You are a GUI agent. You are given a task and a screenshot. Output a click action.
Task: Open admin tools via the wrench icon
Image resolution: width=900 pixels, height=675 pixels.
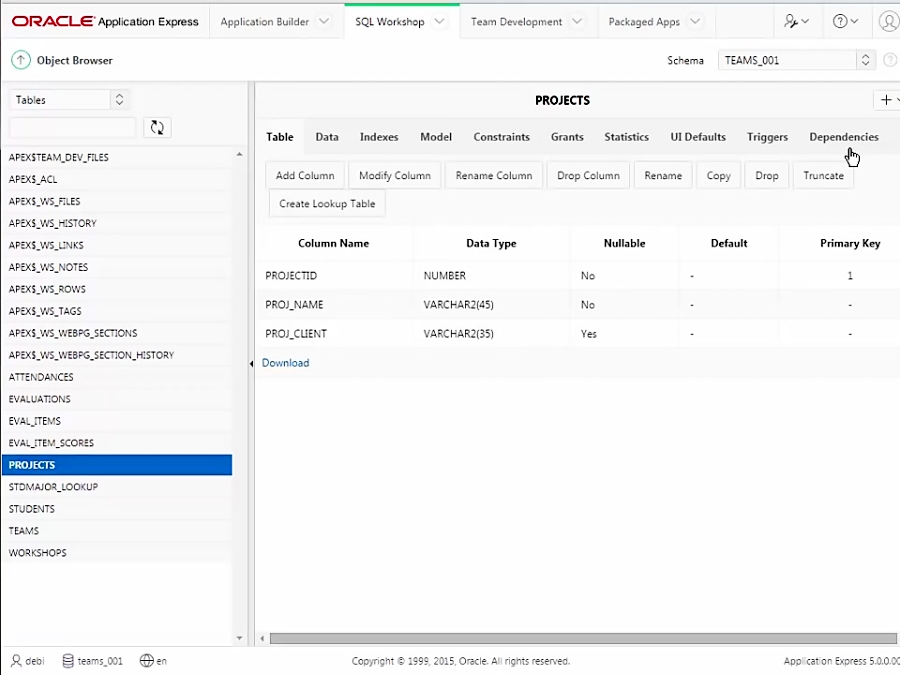[x=790, y=20]
